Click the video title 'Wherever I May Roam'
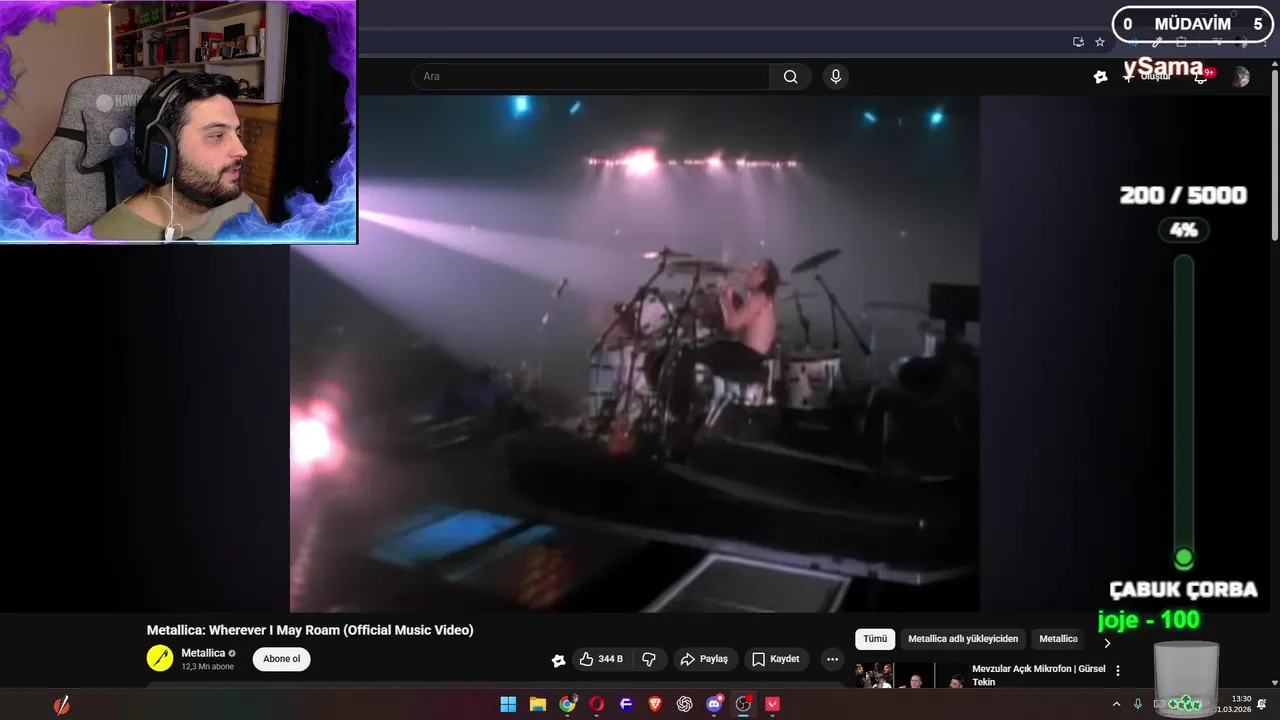Screen dimensions: 1280x720 (310, 630)
